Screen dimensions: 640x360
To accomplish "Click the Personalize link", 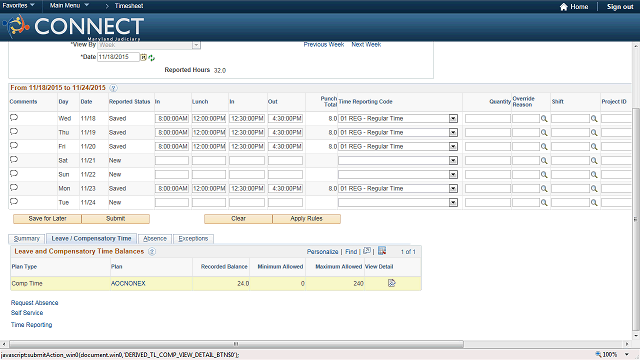I will [x=322, y=252].
